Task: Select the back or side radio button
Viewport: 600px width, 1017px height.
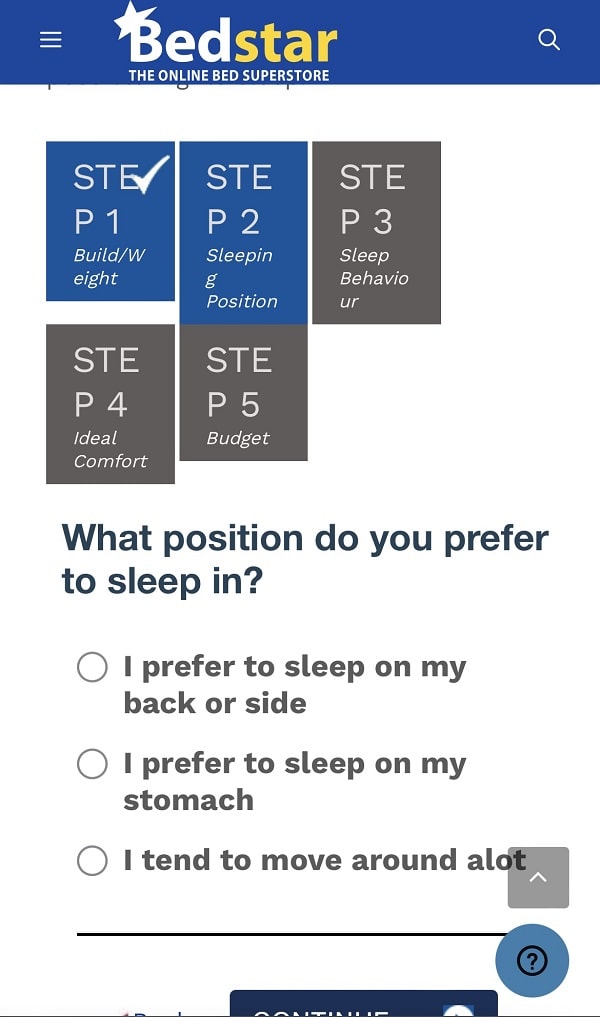Action: 92,667
